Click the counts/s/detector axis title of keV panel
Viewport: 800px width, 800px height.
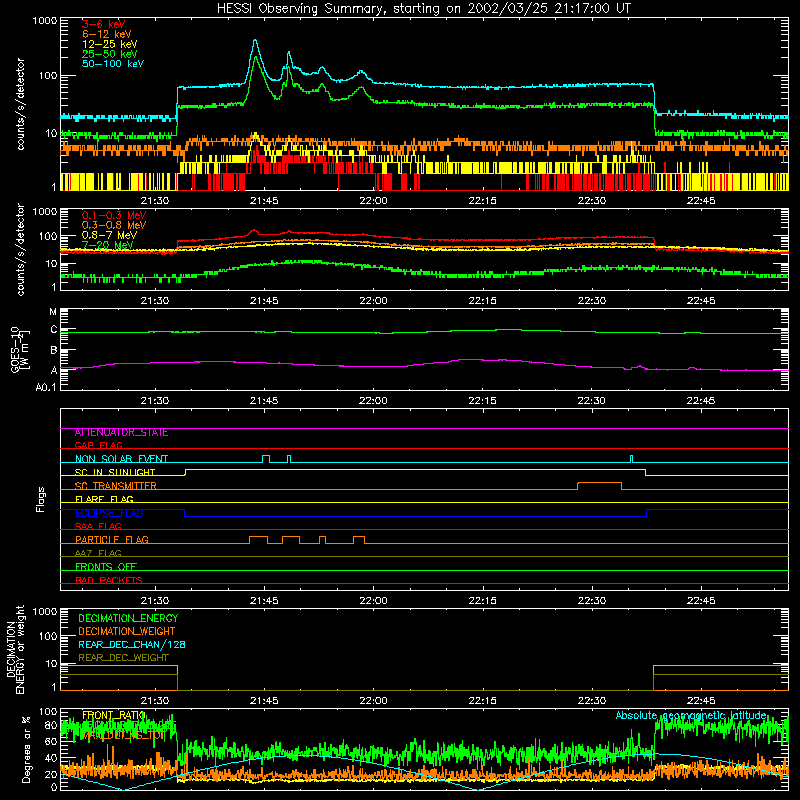click(x=20, y=104)
